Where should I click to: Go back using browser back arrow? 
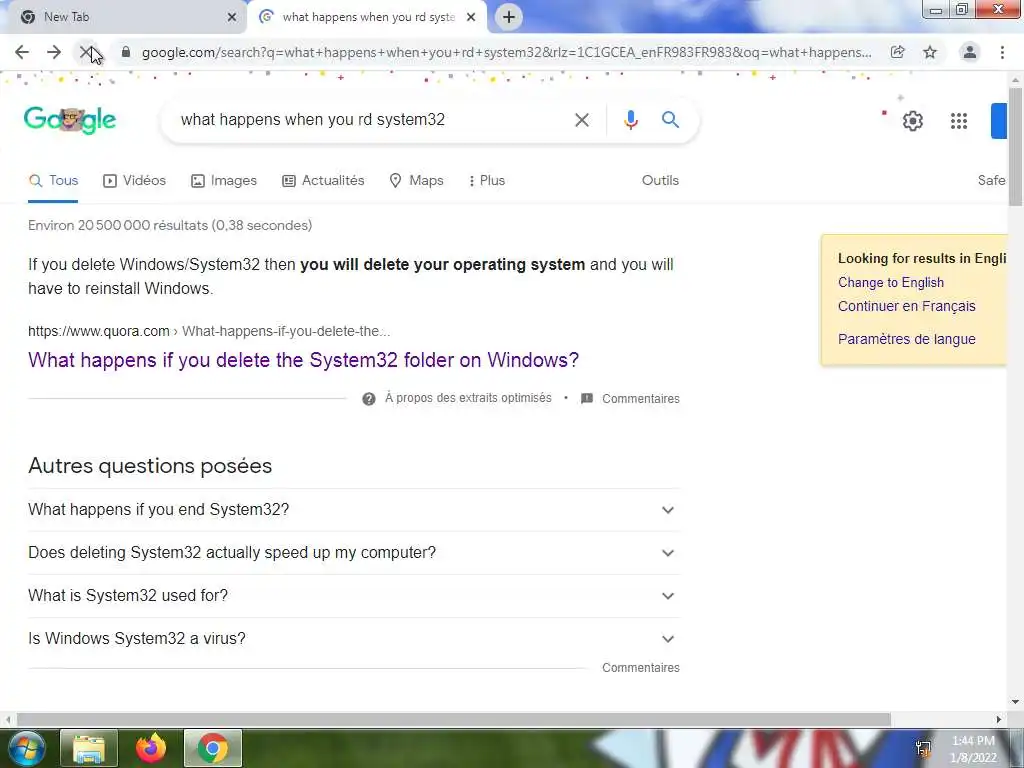[x=22, y=52]
